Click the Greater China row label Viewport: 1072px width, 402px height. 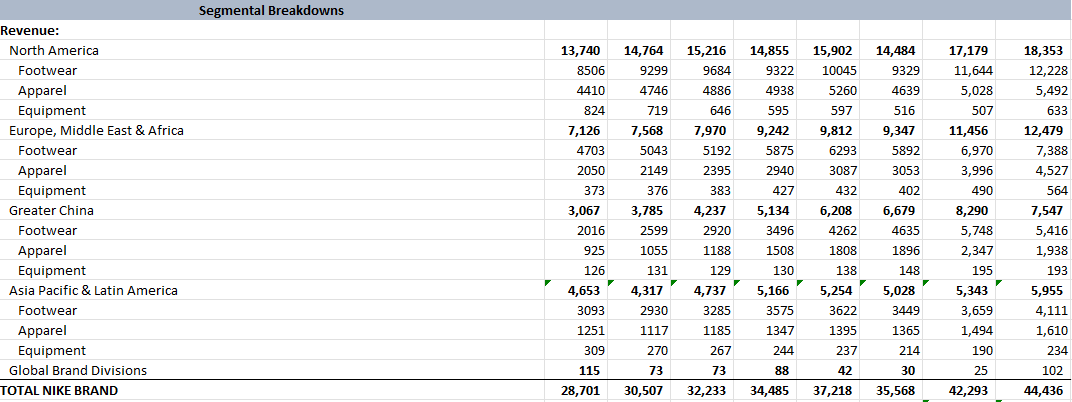point(51,211)
